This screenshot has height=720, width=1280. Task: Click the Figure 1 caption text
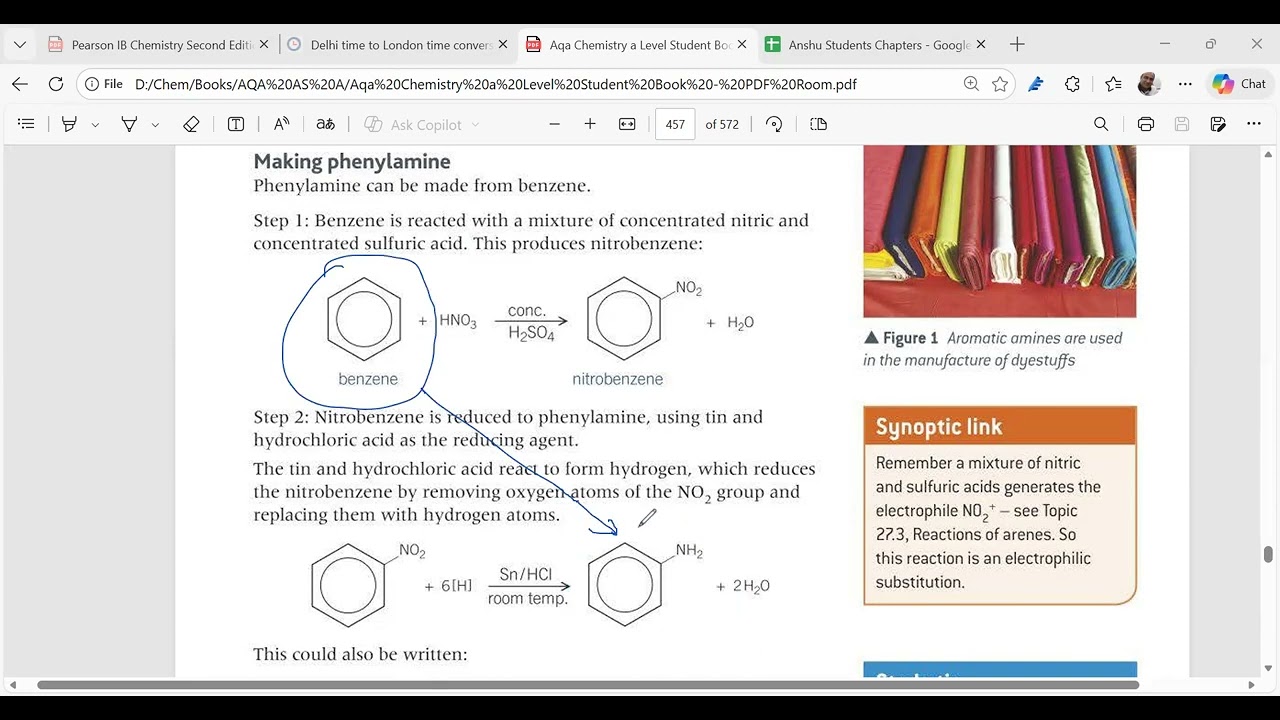[x=993, y=349]
